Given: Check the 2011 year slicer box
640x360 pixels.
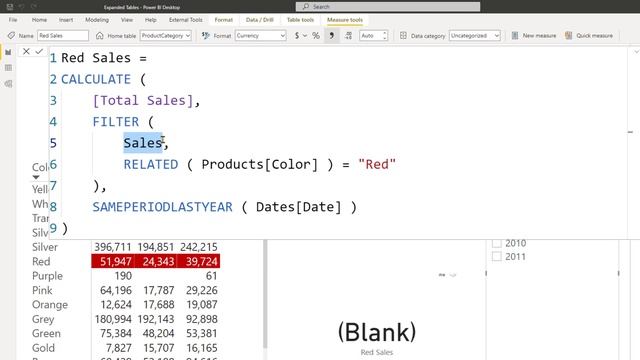Looking at the screenshot, I should 497,256.
